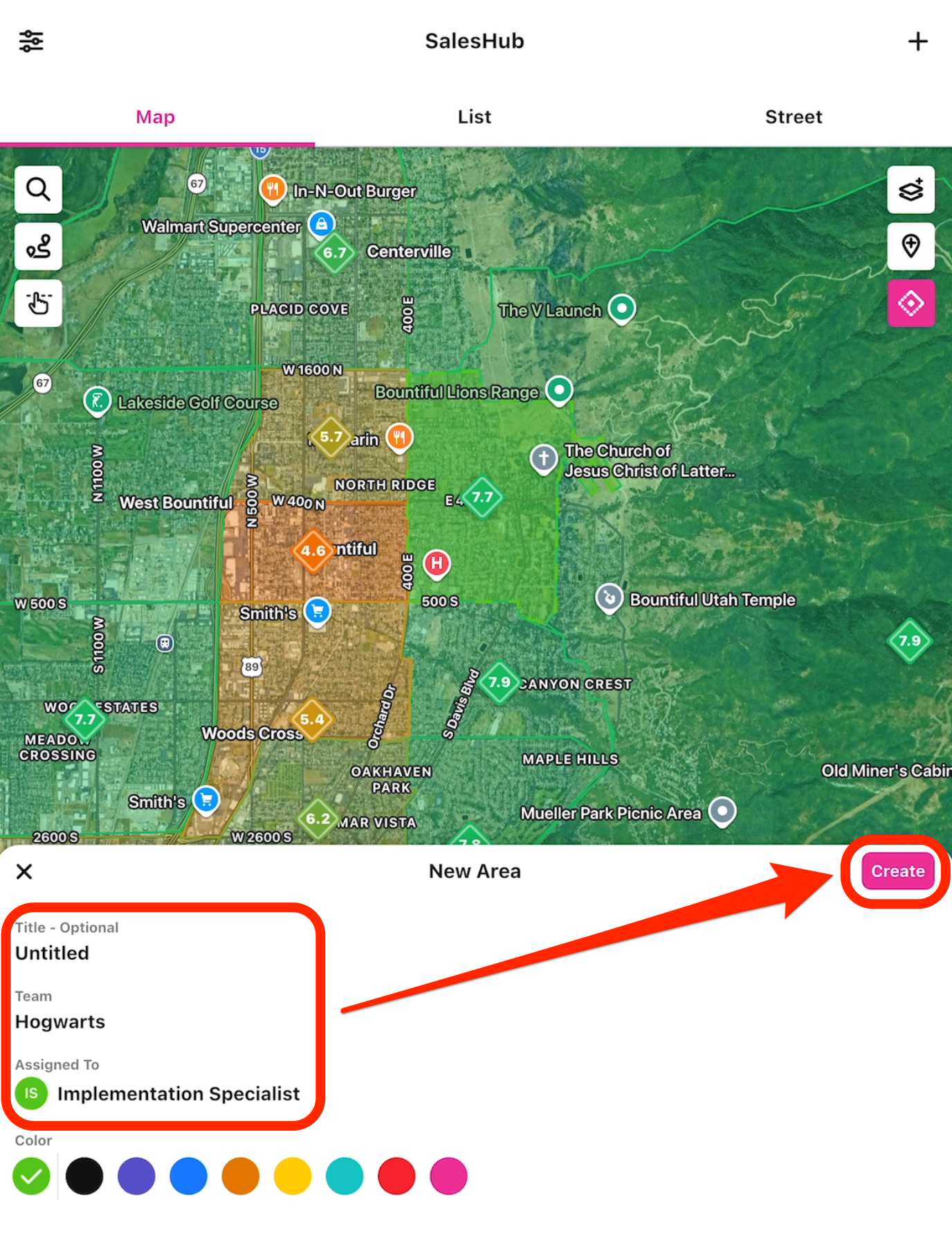Tap the Smith's shopping cart pin
The width and height of the screenshot is (952, 1247).
[318, 611]
